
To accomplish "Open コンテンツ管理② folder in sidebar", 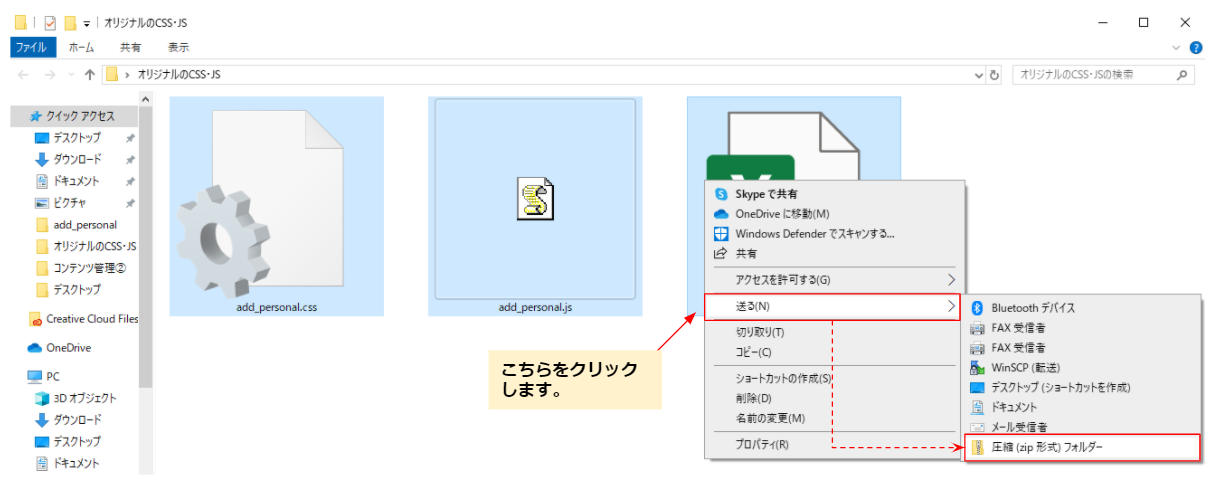I will pyautogui.click(x=80, y=268).
